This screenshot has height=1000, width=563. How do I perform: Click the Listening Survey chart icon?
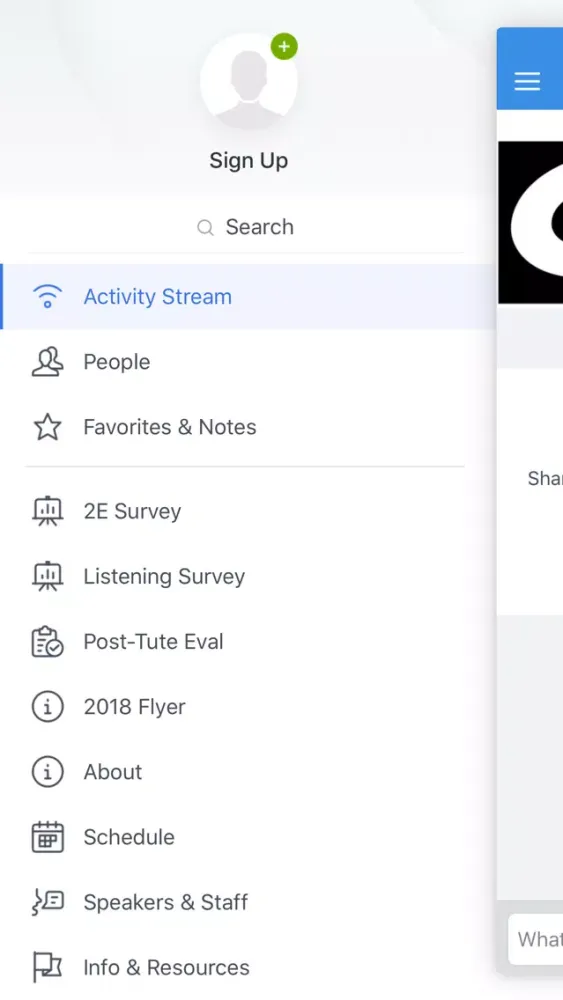click(x=47, y=577)
